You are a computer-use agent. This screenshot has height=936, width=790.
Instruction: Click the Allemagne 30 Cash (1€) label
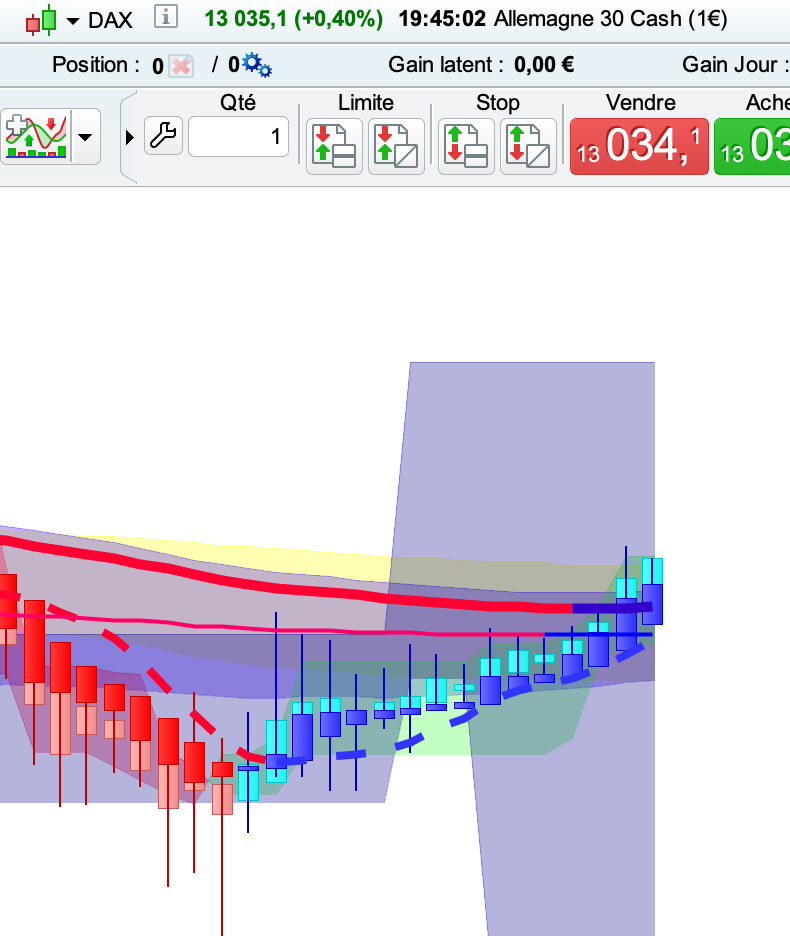[x=610, y=19]
